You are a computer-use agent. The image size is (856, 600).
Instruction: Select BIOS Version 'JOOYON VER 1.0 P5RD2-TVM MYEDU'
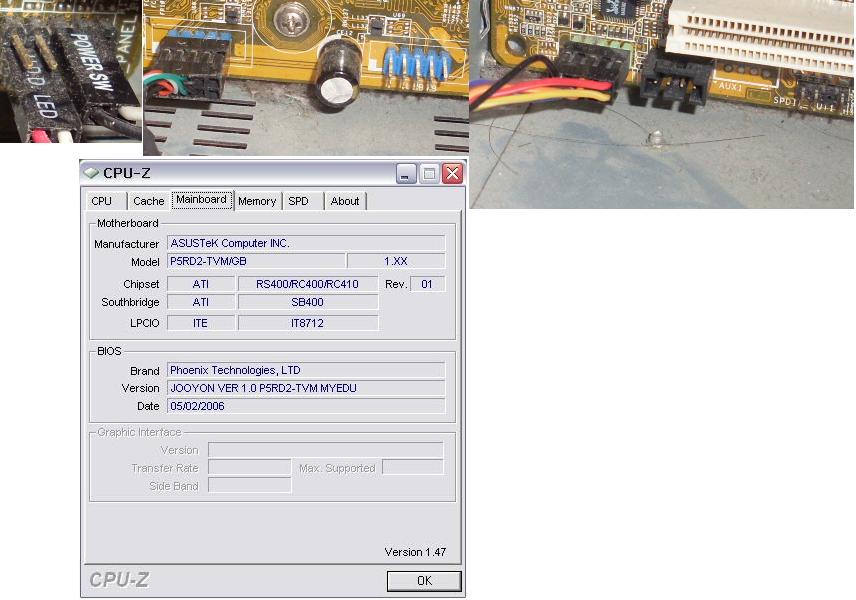coord(306,388)
